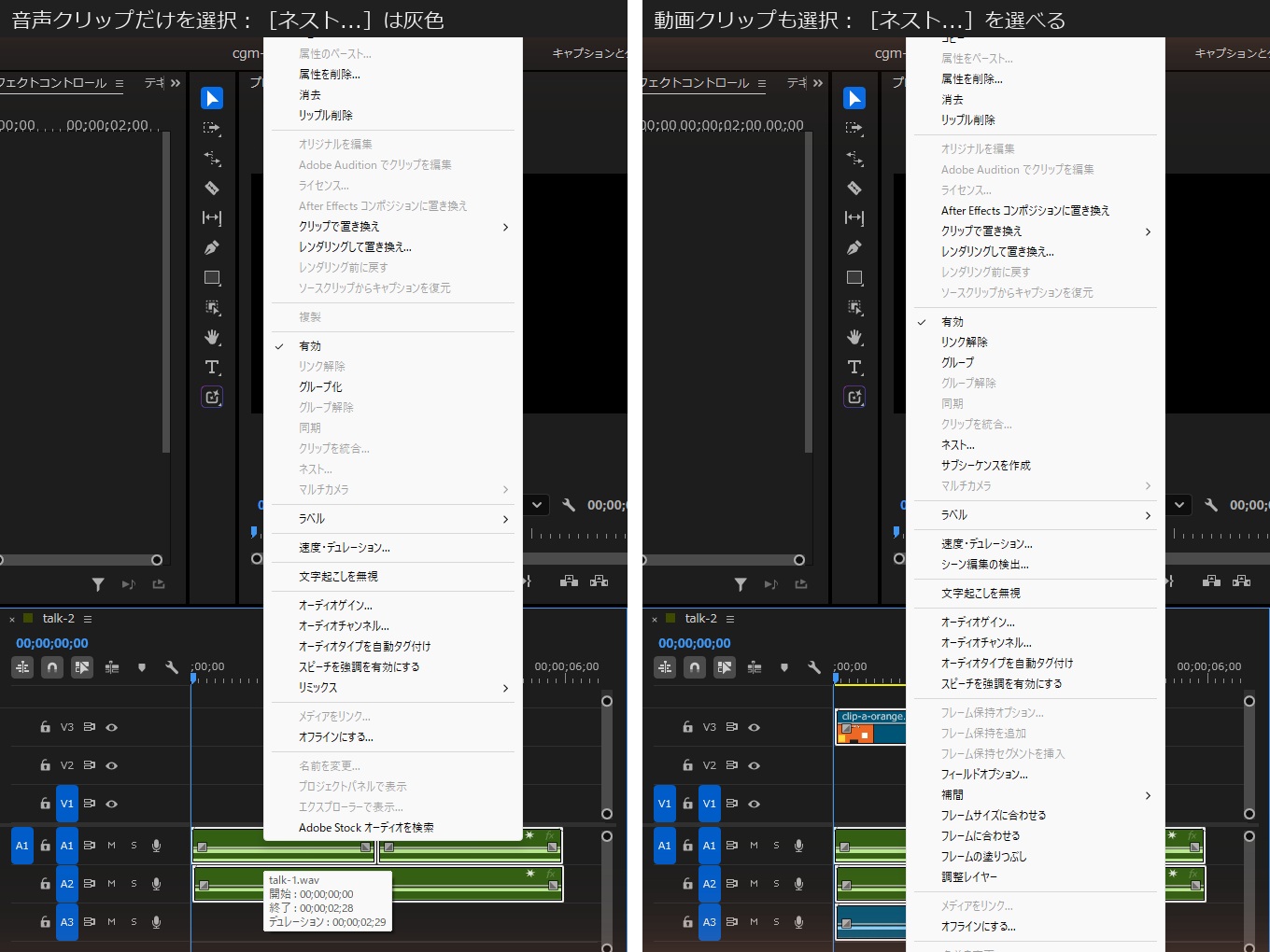Open エフェクトコントロール panel menu in left screenshot
The image size is (1270, 952).
coord(120,83)
